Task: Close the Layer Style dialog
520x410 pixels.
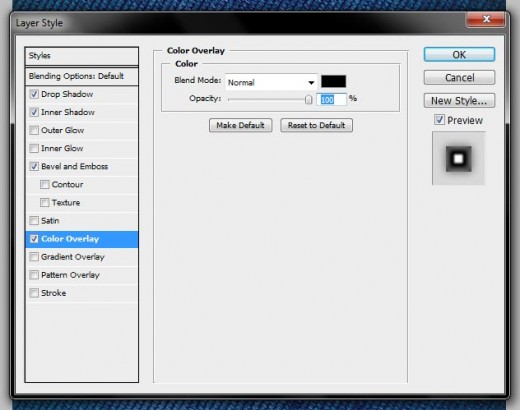Action: click(486, 20)
